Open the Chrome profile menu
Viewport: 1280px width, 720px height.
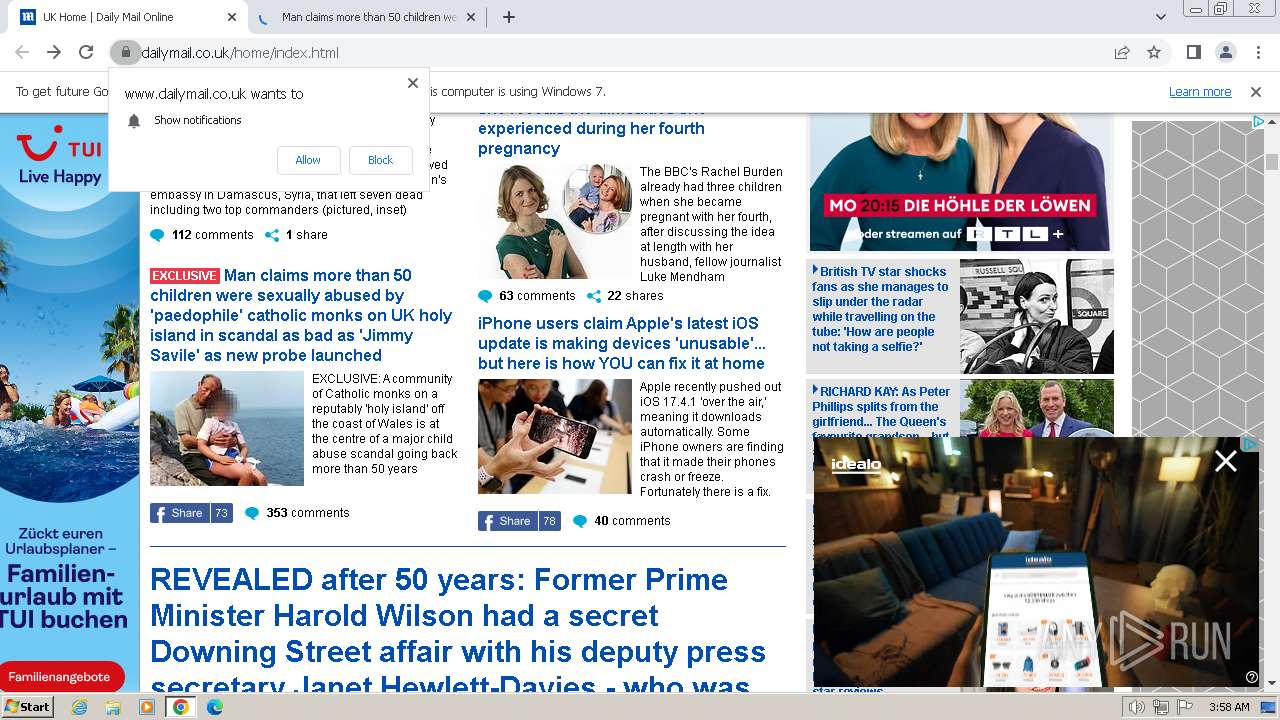pyautogui.click(x=1225, y=52)
